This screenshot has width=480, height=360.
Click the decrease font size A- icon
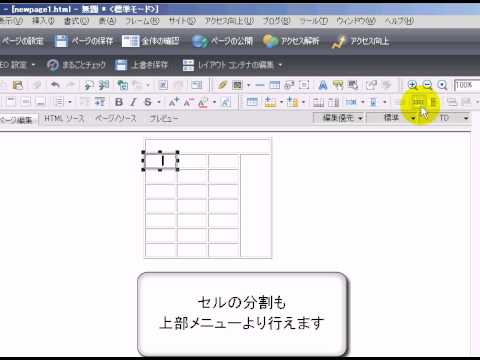coord(188,102)
